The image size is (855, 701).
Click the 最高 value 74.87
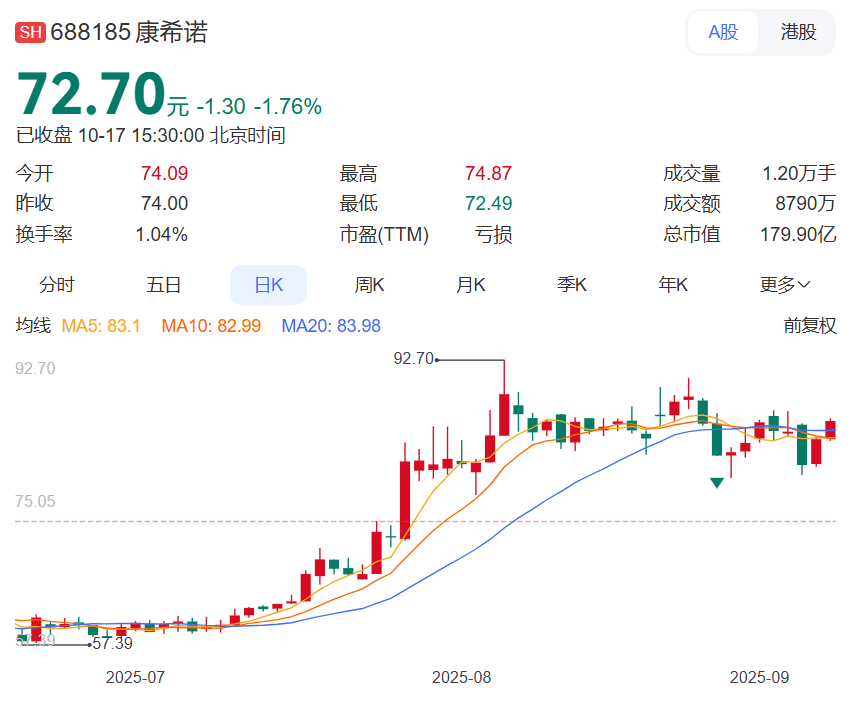coord(488,173)
